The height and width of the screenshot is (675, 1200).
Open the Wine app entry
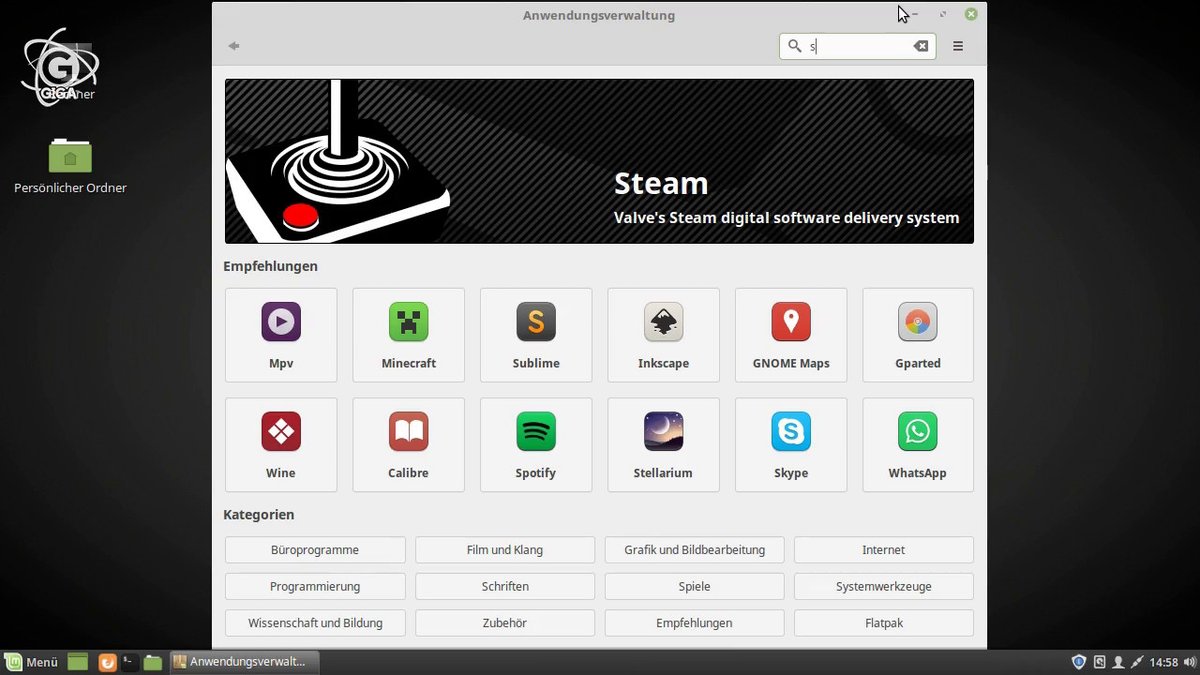point(280,445)
